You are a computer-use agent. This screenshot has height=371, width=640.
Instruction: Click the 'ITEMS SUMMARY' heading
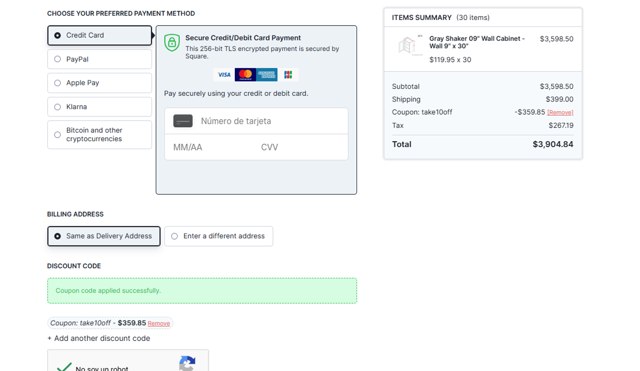pos(422,18)
